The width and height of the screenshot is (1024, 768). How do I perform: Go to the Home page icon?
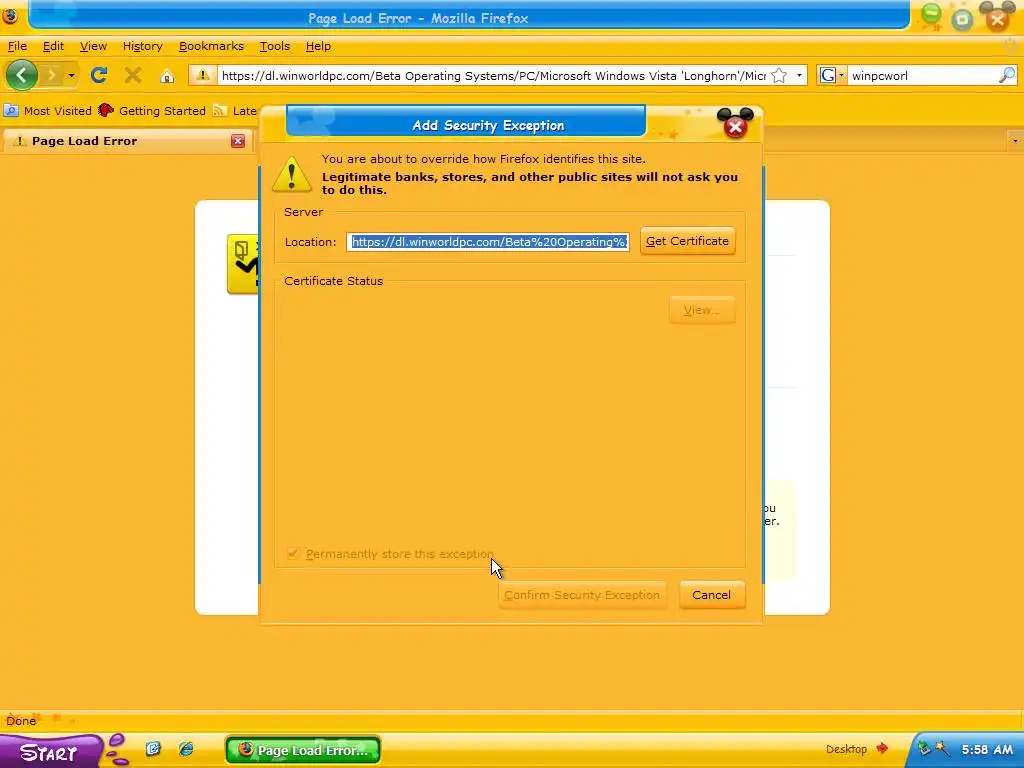coord(167,76)
